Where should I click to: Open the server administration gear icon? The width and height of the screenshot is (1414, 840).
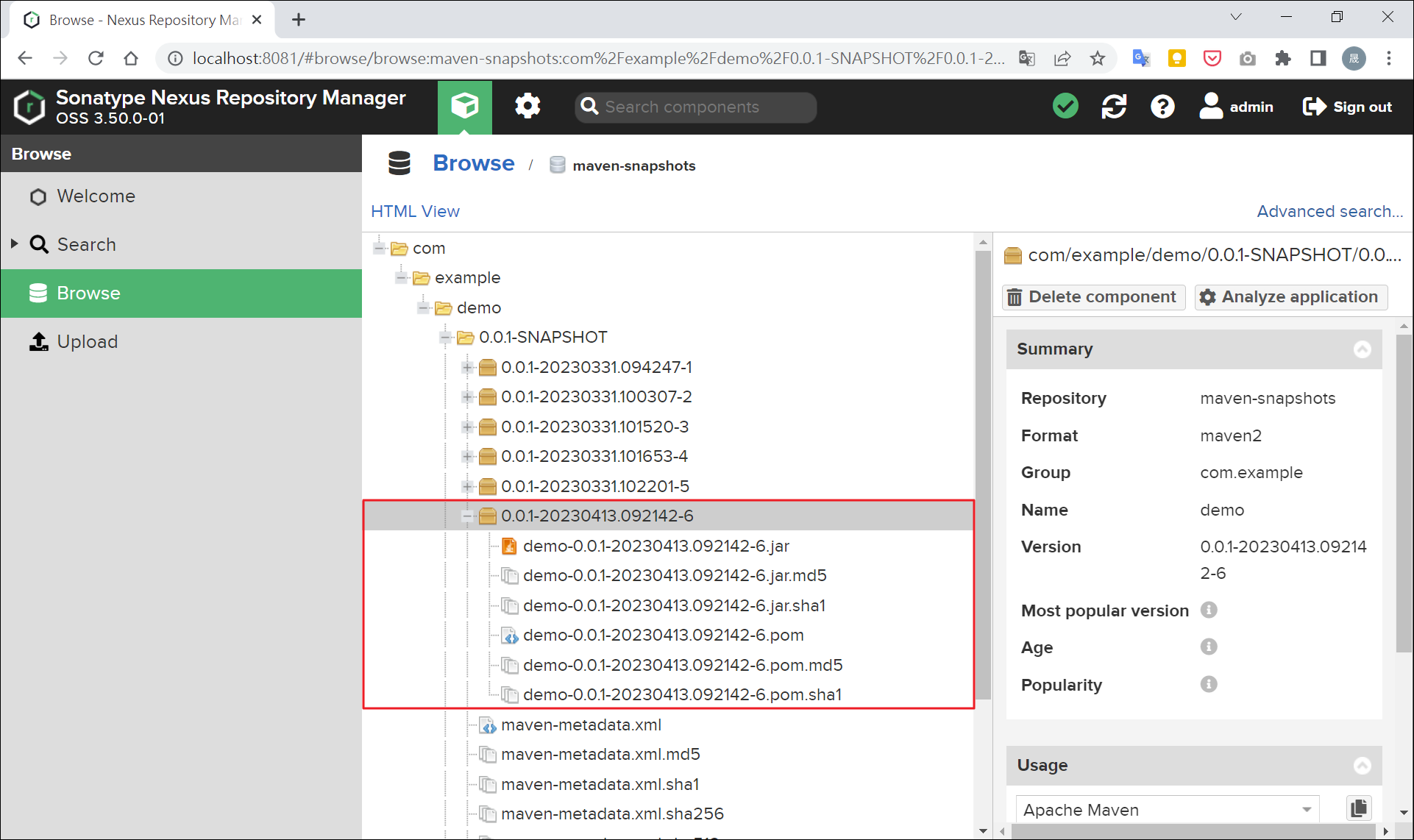coord(527,106)
